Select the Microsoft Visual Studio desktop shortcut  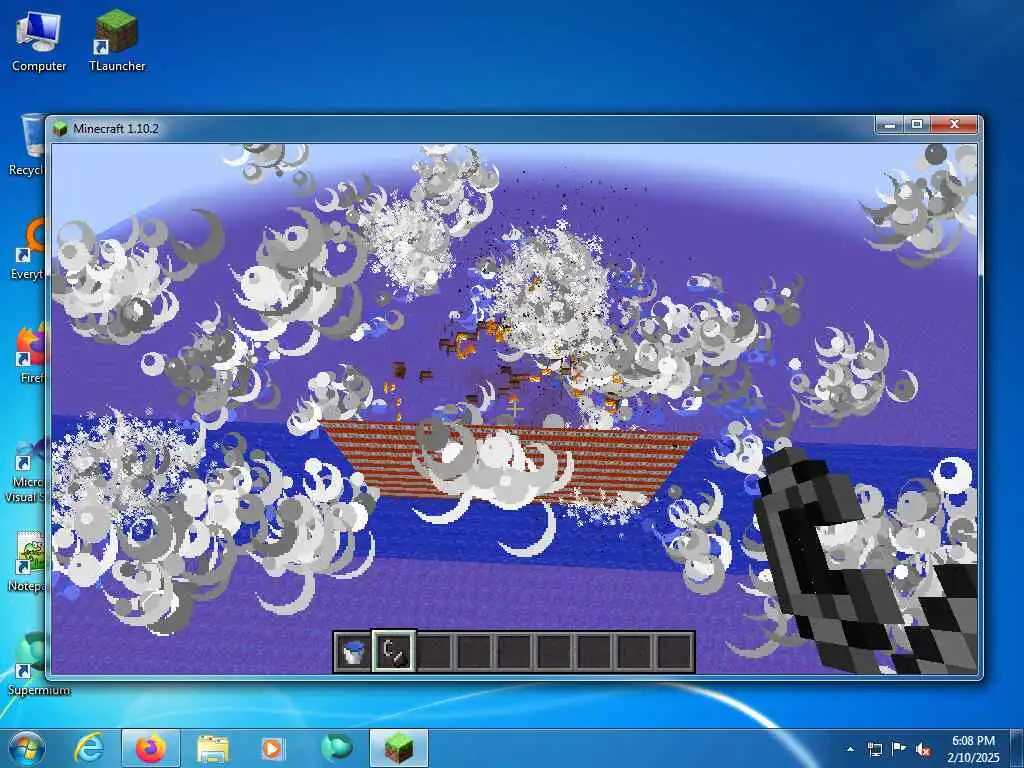[26, 472]
